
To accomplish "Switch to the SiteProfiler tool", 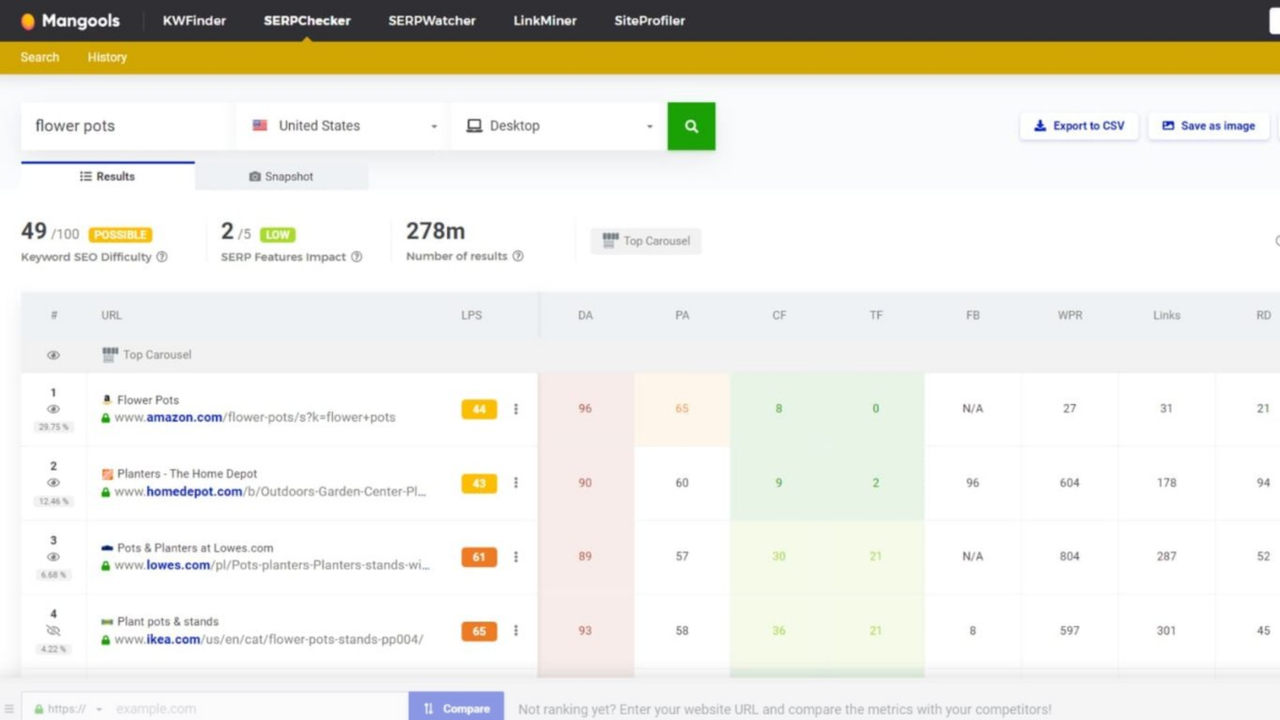I will pos(650,20).
